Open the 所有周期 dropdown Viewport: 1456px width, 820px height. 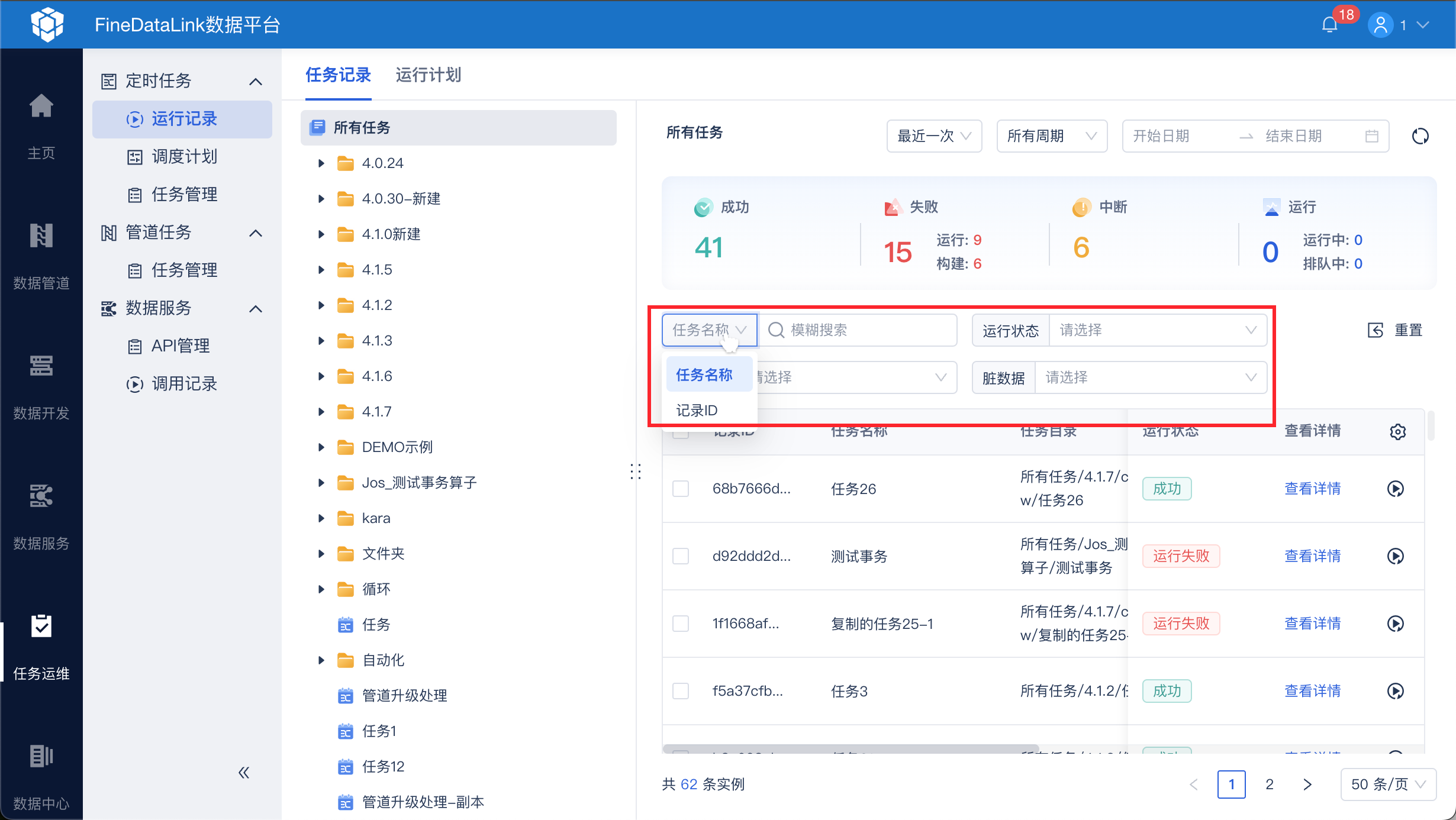tap(1051, 136)
